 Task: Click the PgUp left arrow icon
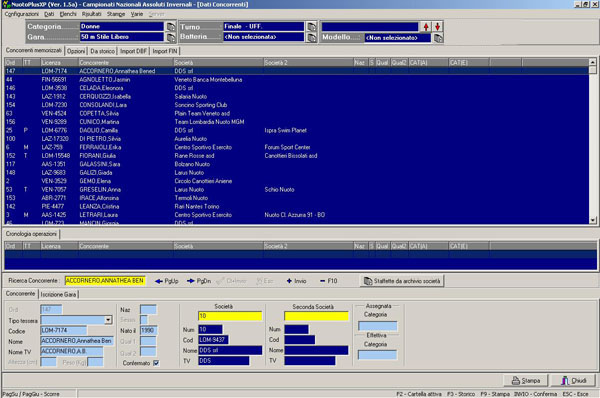pos(159,281)
